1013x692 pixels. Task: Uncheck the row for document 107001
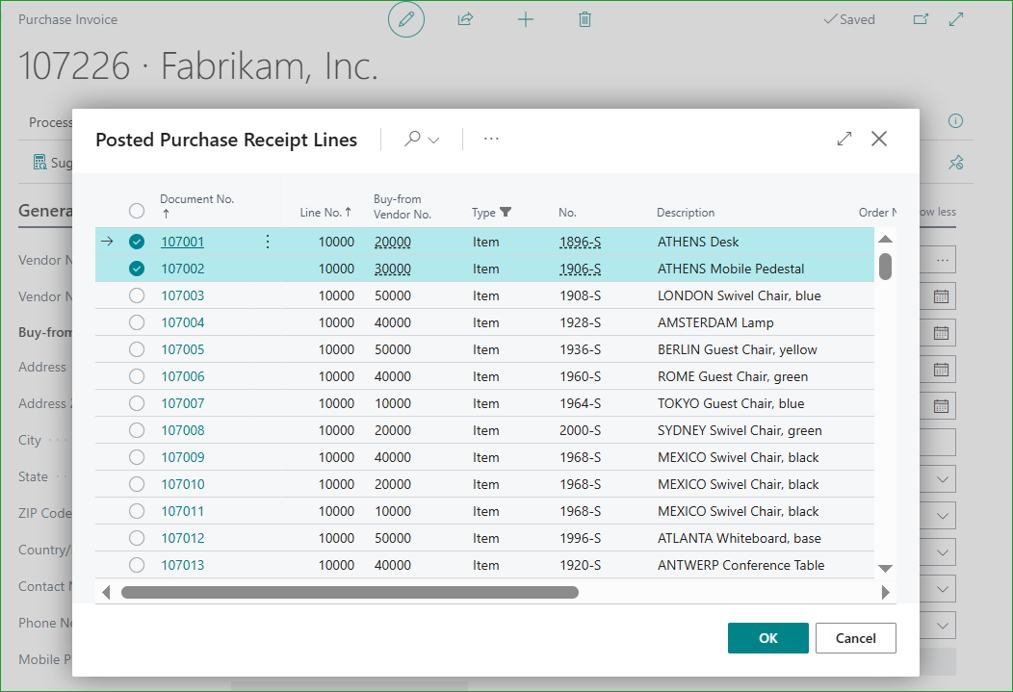click(x=136, y=242)
